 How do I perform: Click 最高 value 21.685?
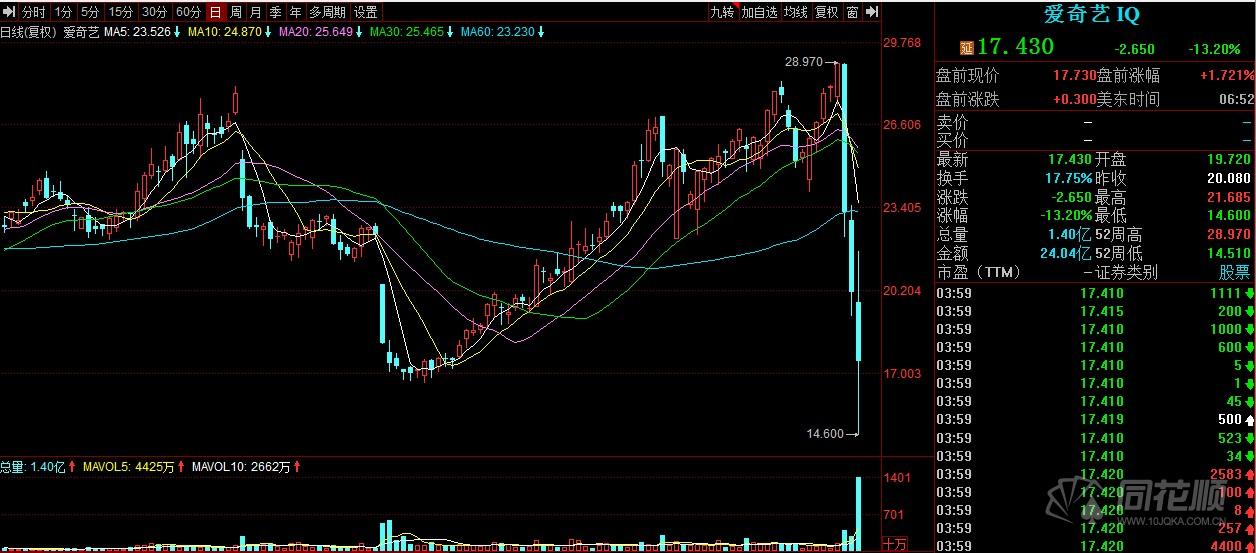1229,197
